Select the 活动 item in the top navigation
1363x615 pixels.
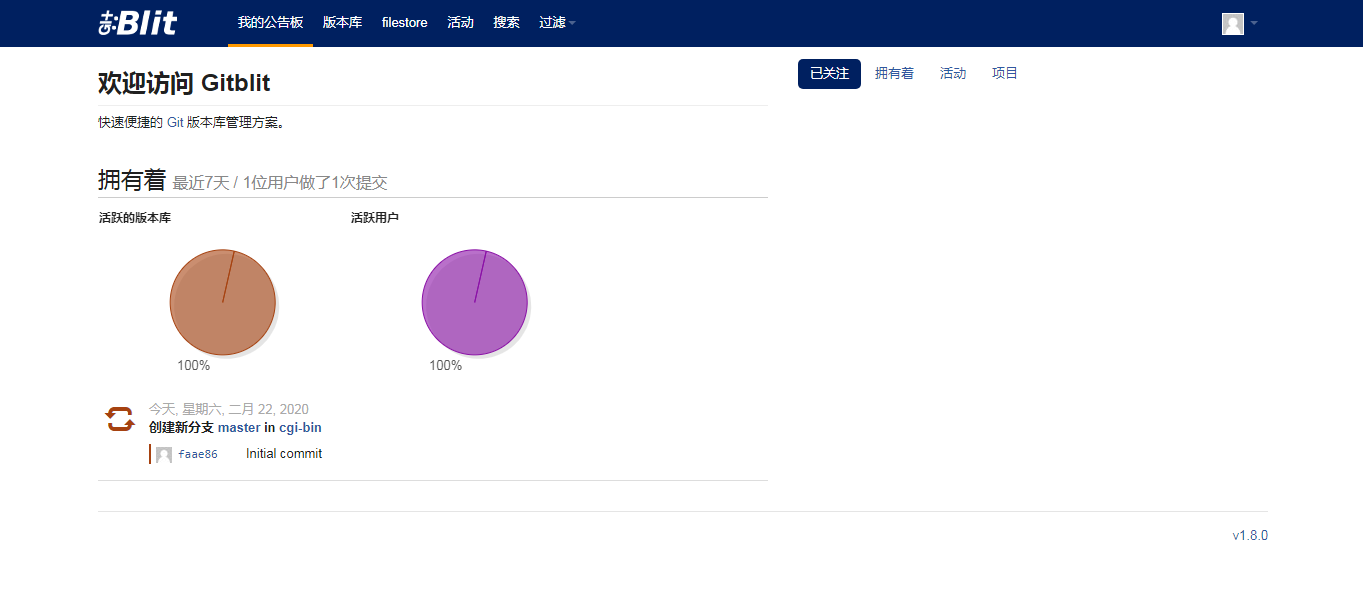click(460, 22)
